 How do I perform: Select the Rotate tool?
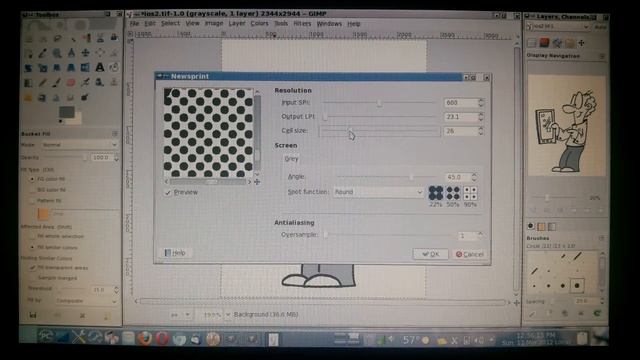coord(29,68)
